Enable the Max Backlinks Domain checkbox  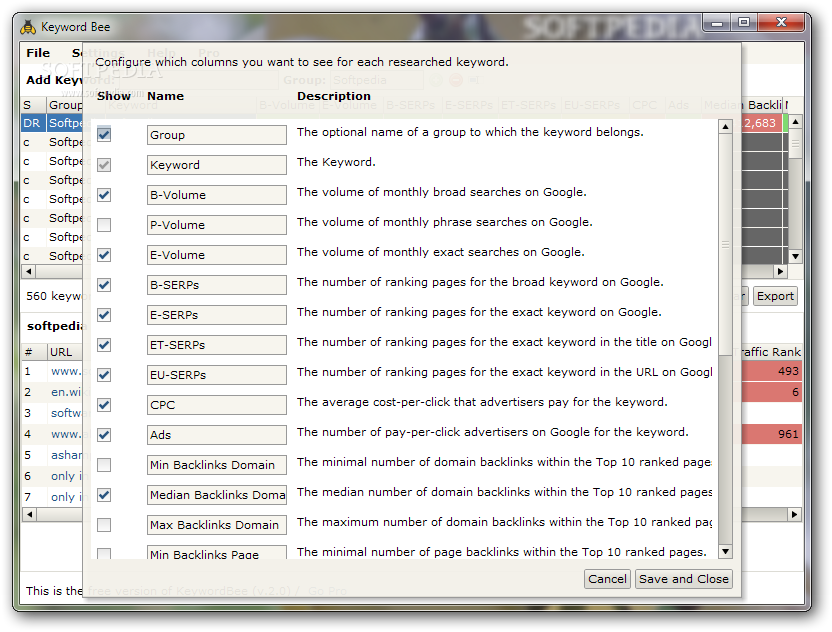[104, 525]
